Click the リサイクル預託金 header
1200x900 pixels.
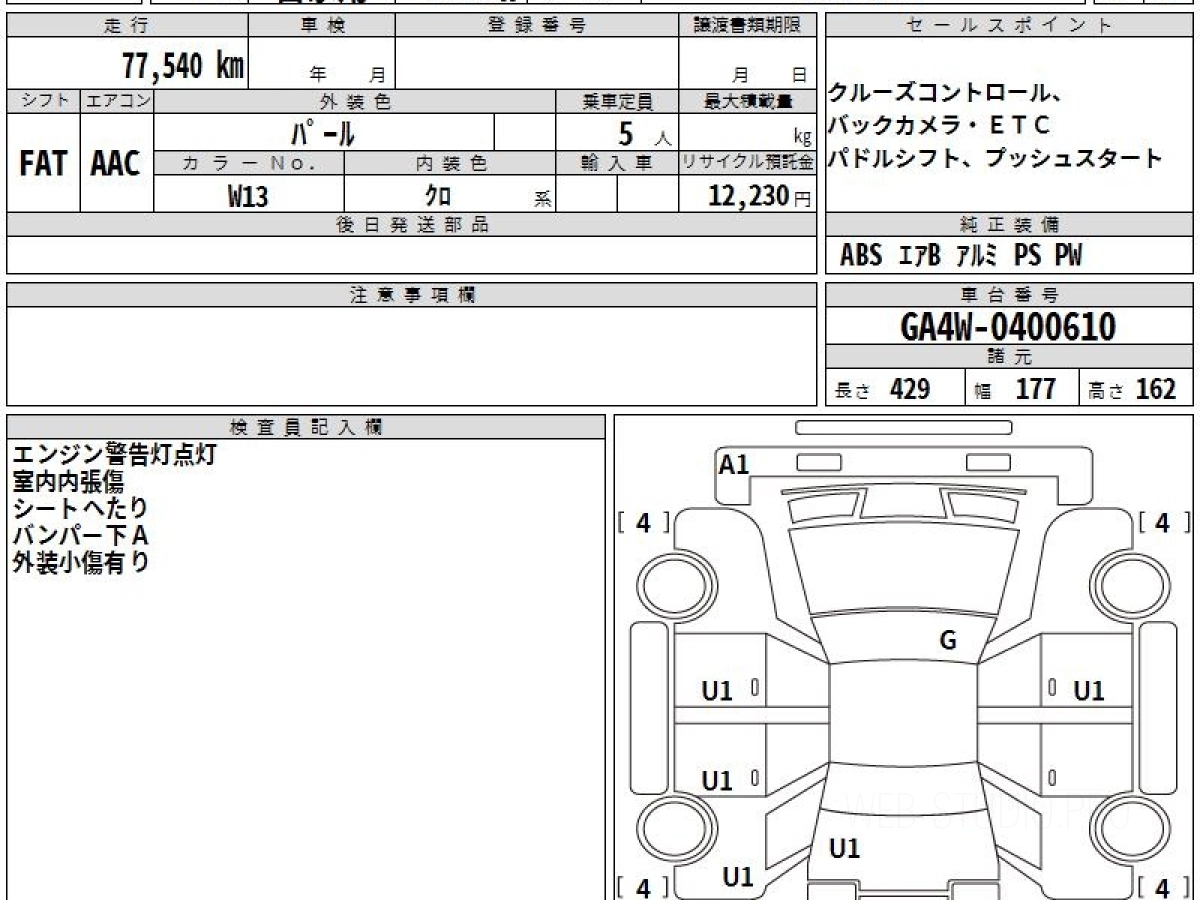pyautogui.click(x=748, y=163)
